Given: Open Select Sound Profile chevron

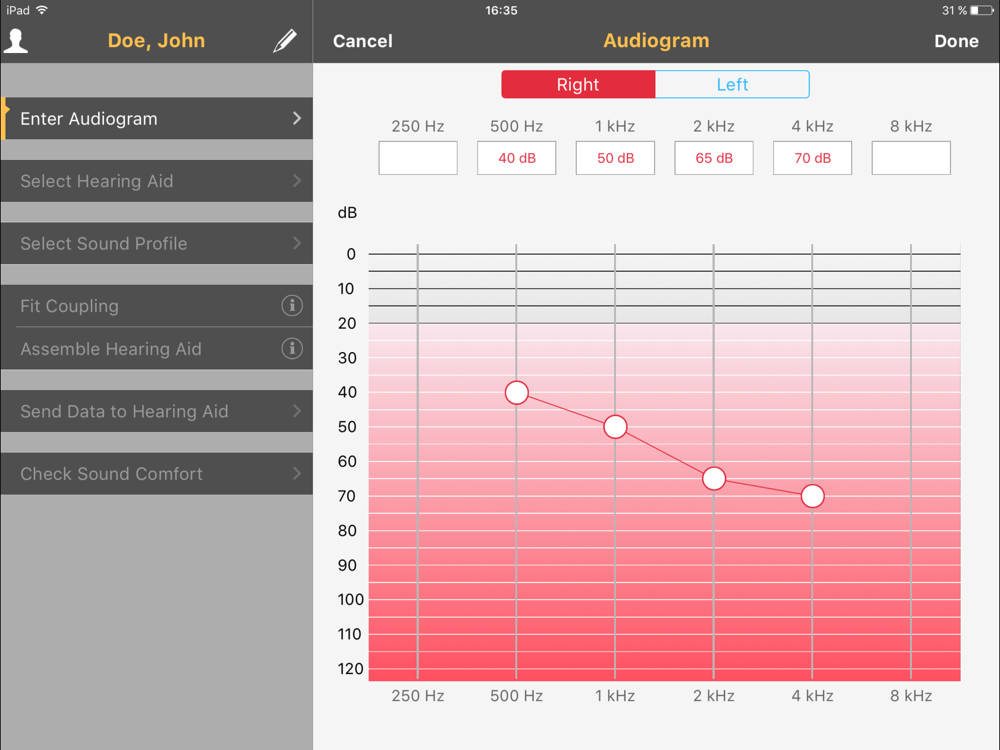Looking at the screenshot, I should 297,243.
